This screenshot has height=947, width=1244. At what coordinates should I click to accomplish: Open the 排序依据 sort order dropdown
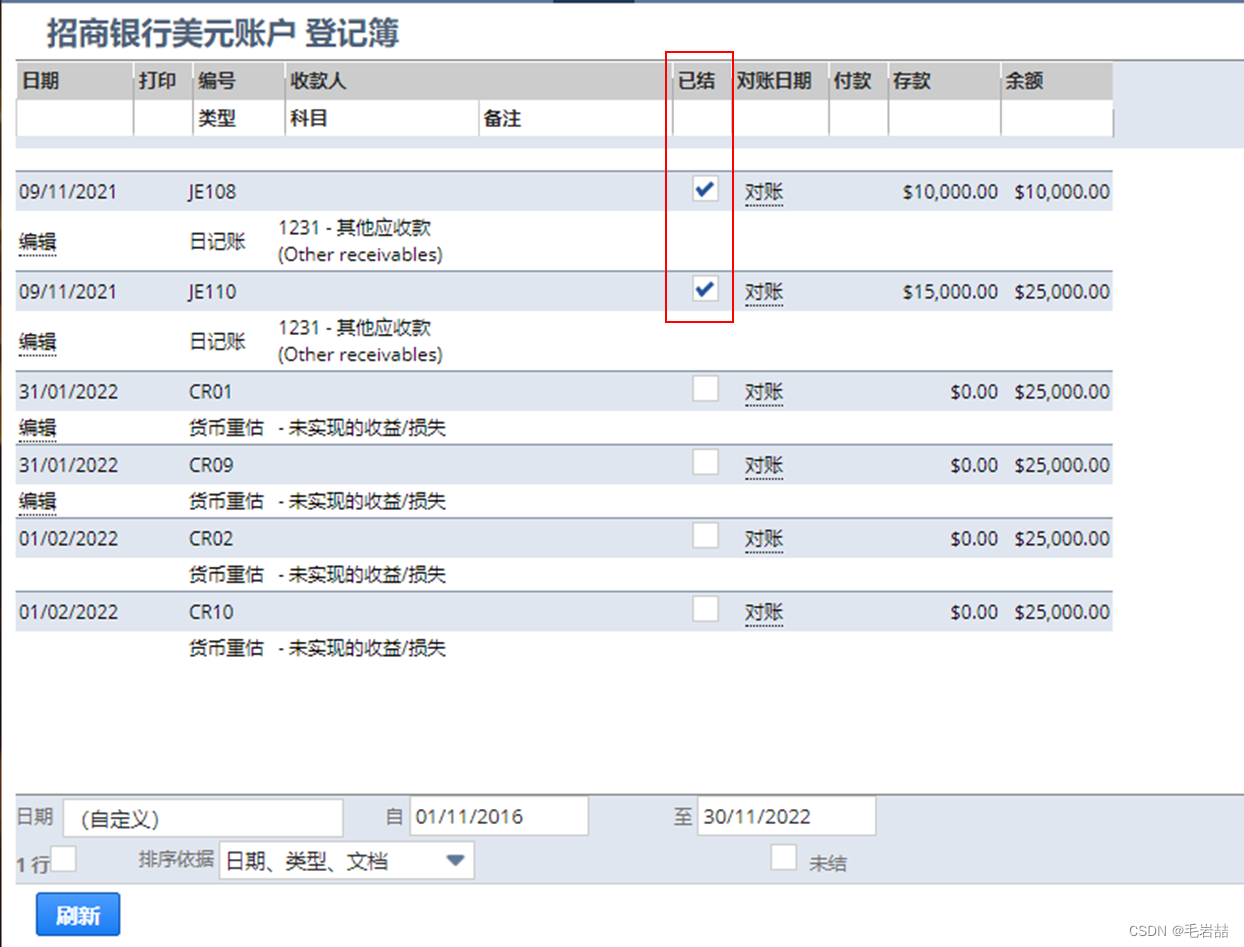pyautogui.click(x=345, y=859)
